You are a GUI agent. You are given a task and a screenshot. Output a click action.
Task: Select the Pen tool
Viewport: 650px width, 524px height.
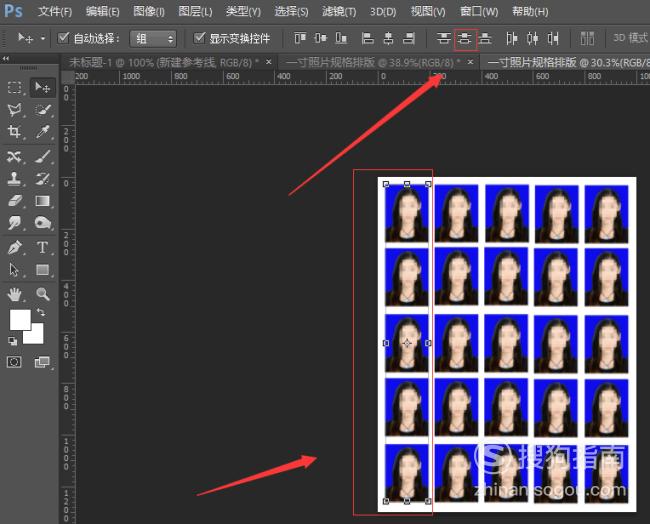tap(15, 247)
